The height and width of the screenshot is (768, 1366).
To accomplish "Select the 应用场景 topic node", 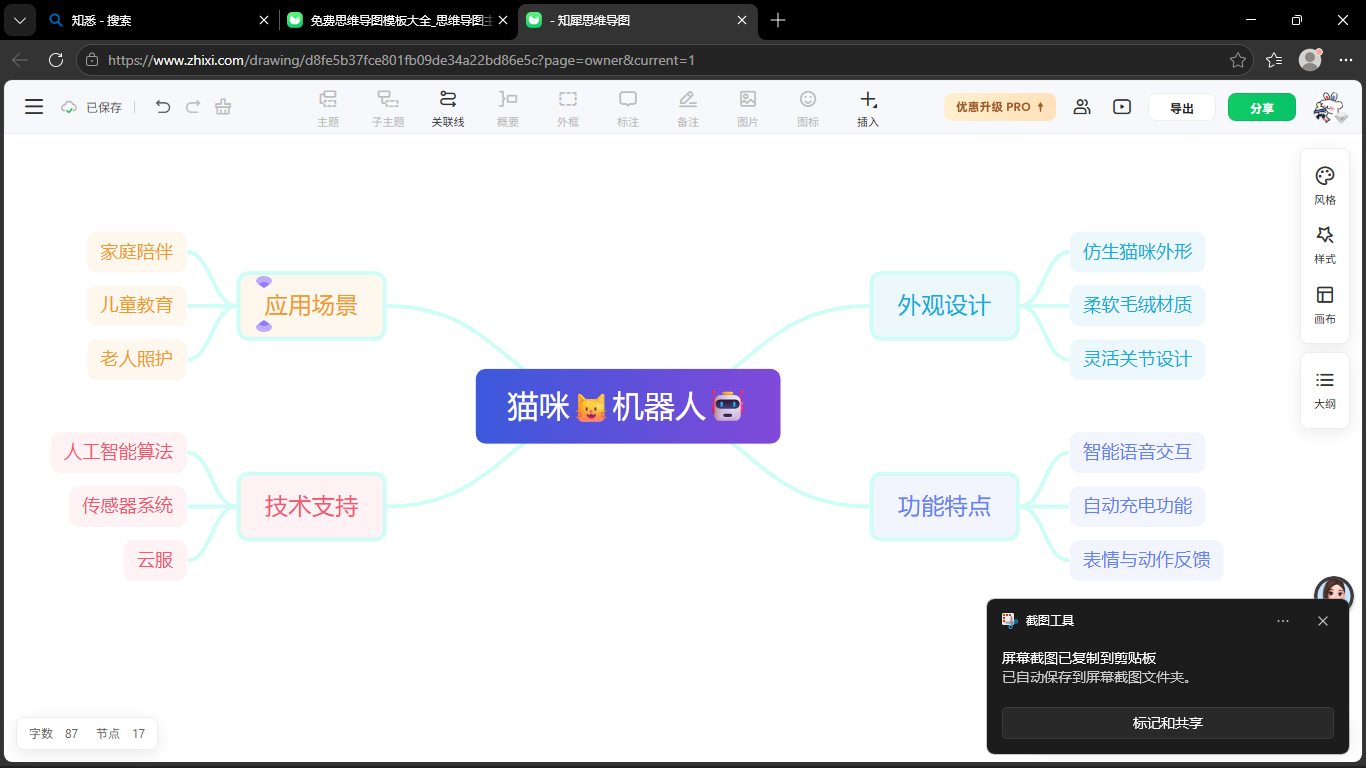I will [x=311, y=306].
